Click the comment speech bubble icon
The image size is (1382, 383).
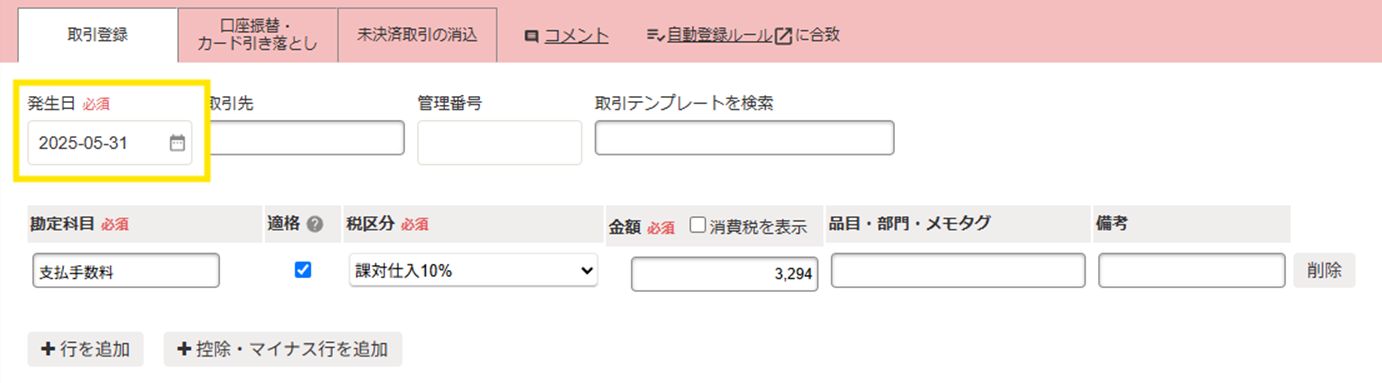[x=532, y=36]
